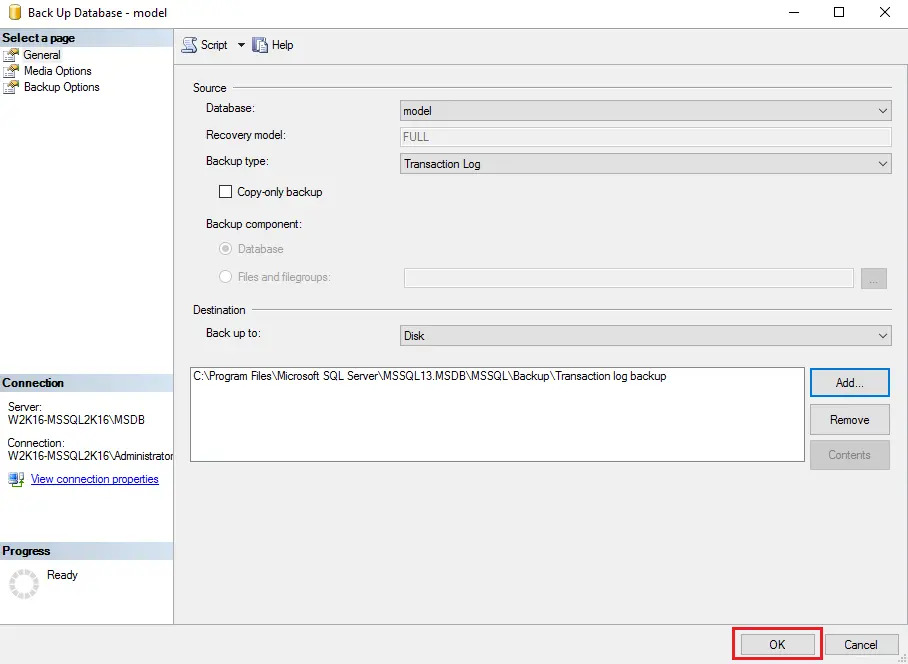
Task: Open the Script dropdown arrow
Action: coord(241,45)
